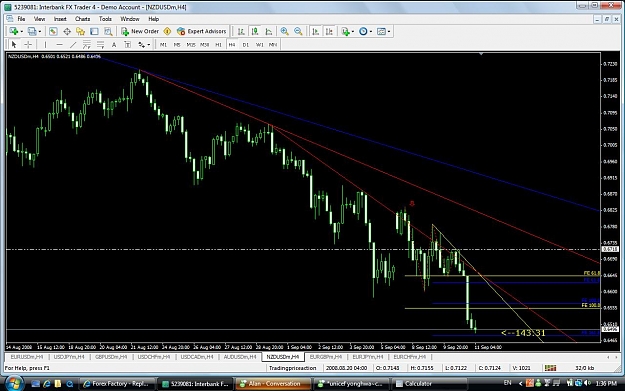Open Calculator from the taskbar
Image resolution: width=625 pixels, height=391 pixels.
[428, 383]
